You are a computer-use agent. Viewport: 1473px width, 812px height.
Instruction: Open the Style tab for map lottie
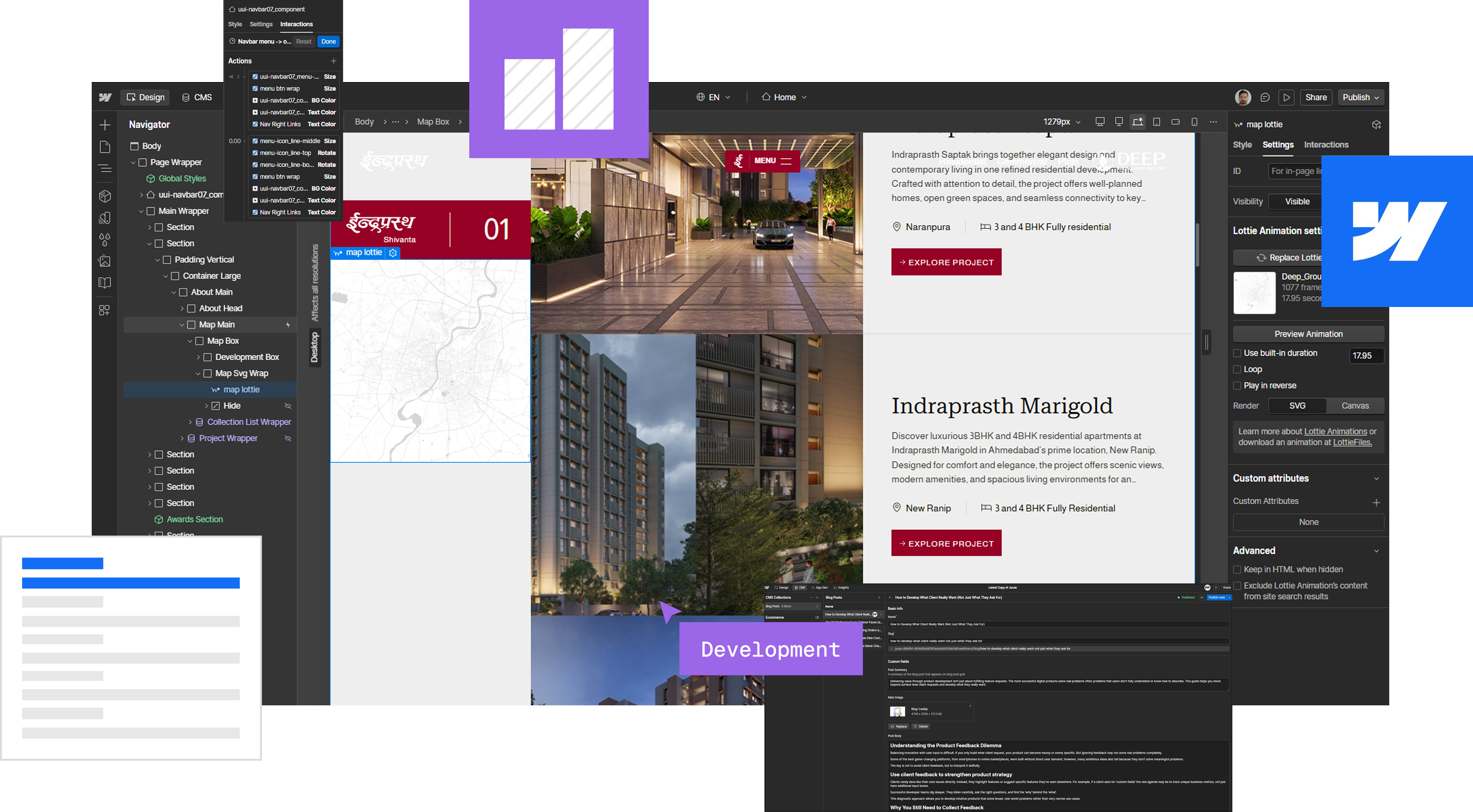tap(1242, 145)
